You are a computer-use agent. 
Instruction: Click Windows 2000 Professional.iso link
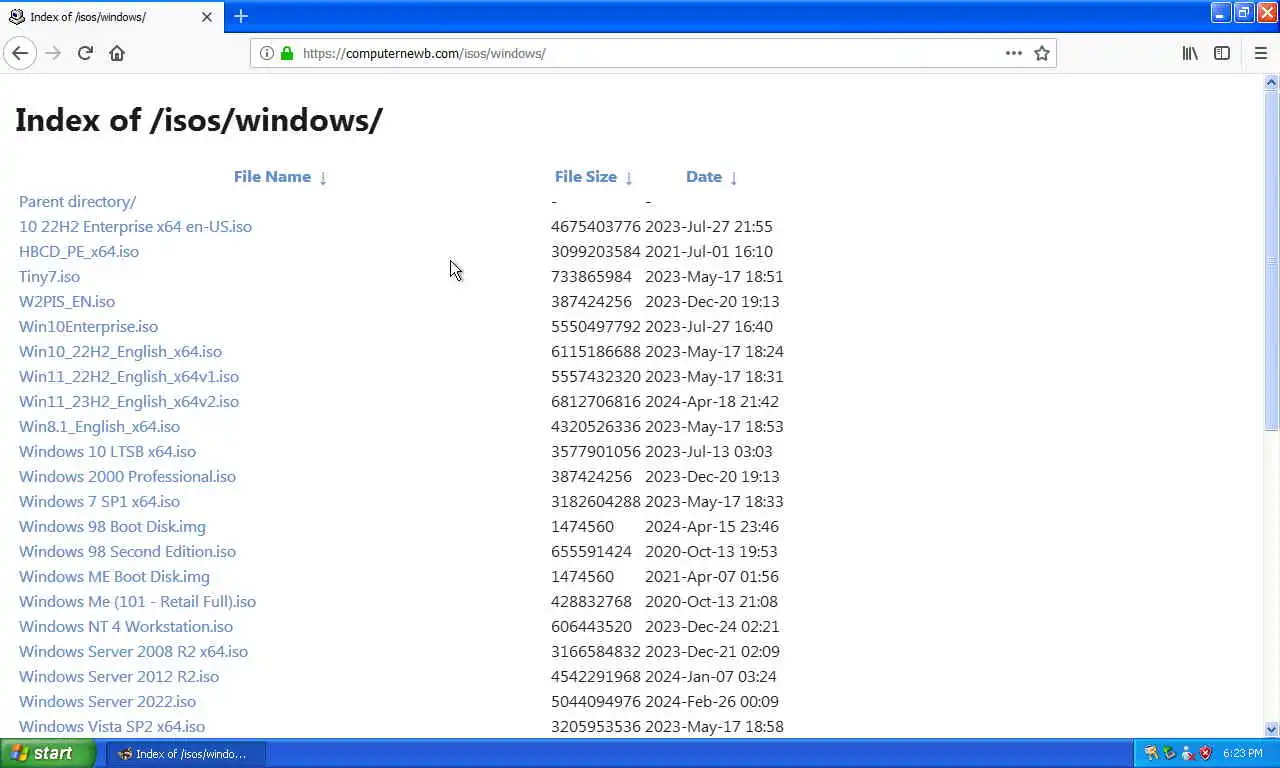click(127, 476)
